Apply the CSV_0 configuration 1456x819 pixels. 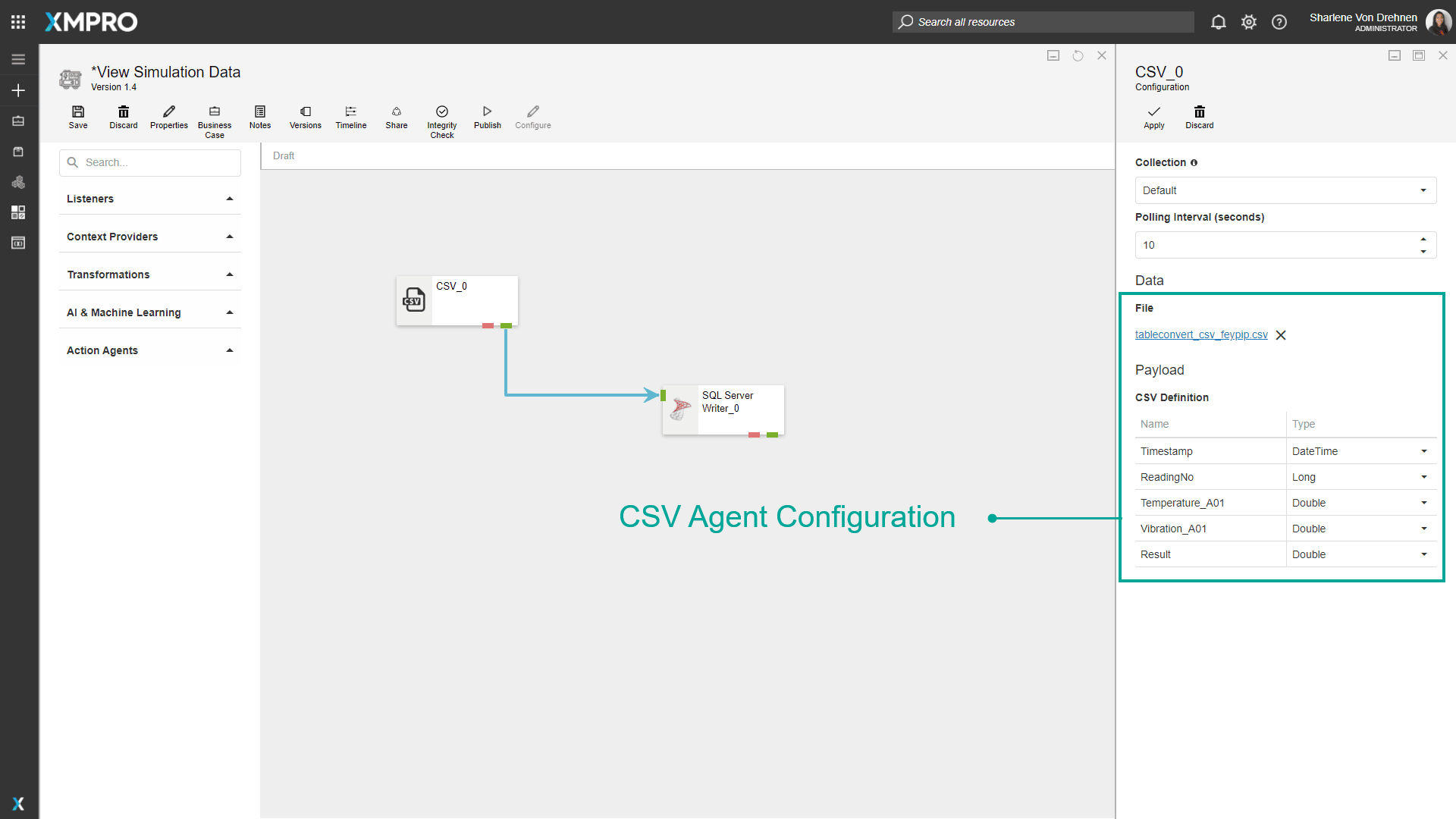coord(1153,117)
